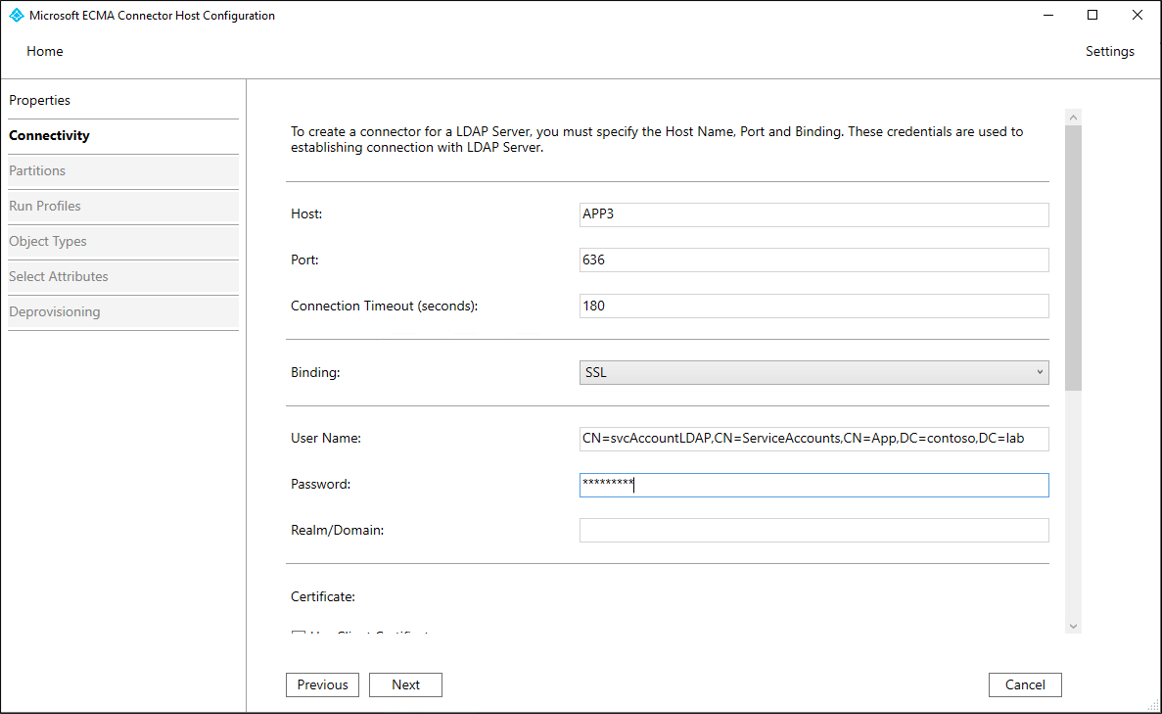Click the ECMA Connector Host app icon

click(x=16, y=16)
